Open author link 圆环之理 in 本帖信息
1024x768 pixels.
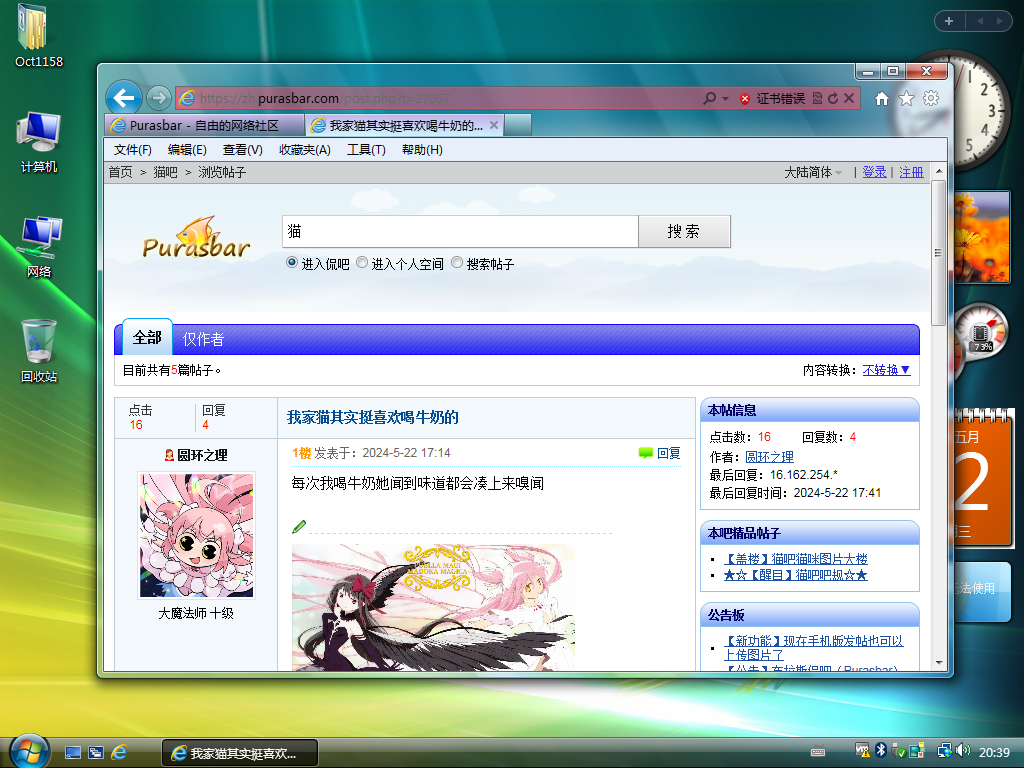coord(769,457)
